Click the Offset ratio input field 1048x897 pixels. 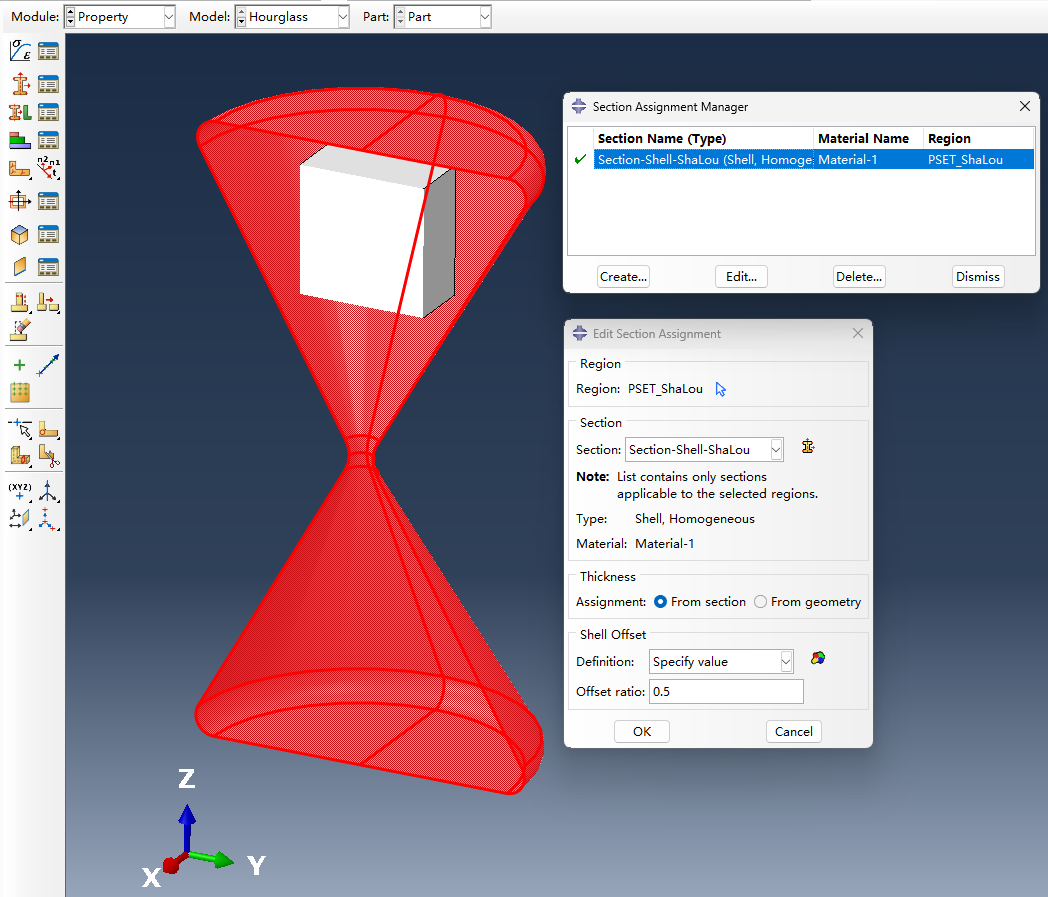pos(726,692)
